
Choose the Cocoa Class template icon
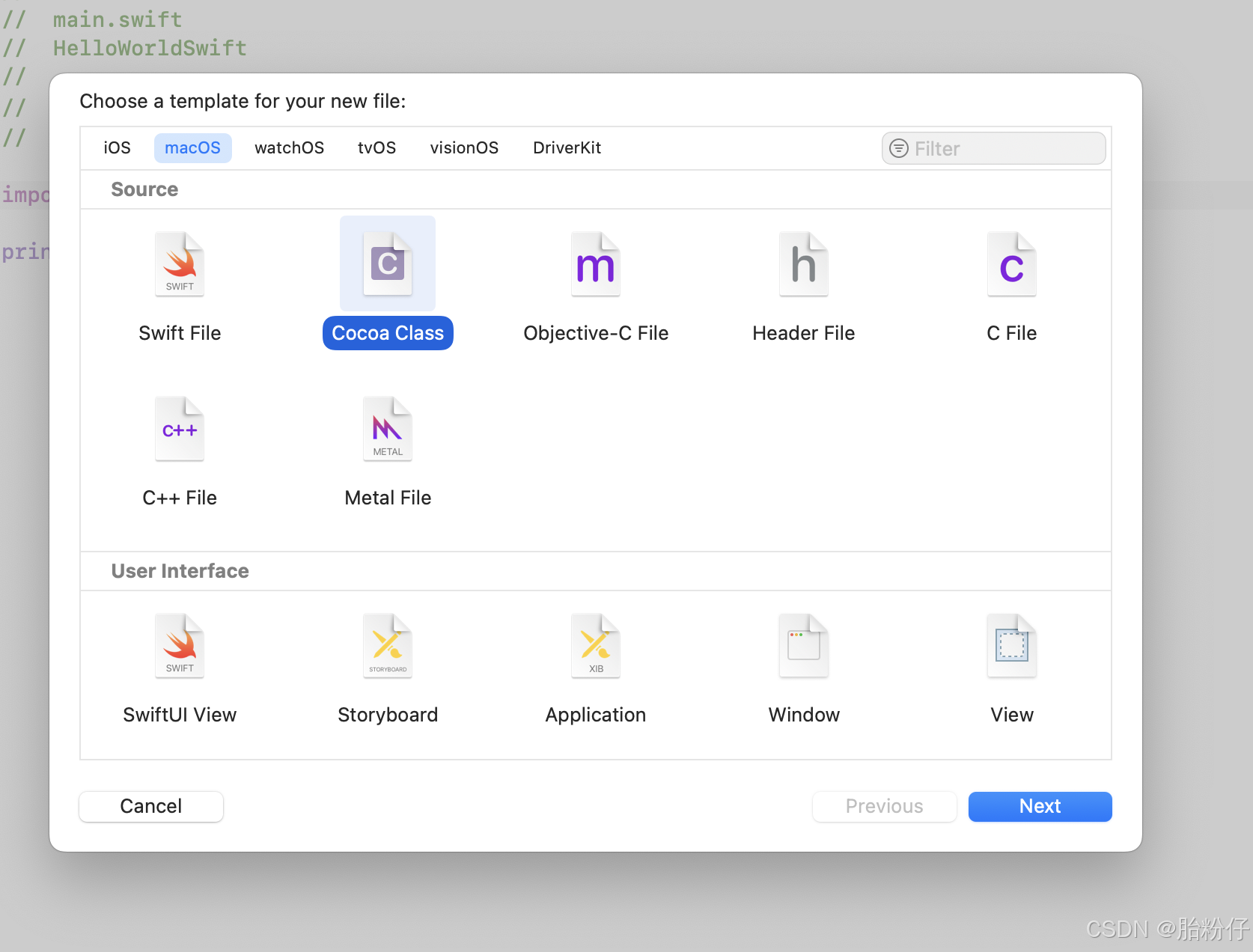(388, 264)
